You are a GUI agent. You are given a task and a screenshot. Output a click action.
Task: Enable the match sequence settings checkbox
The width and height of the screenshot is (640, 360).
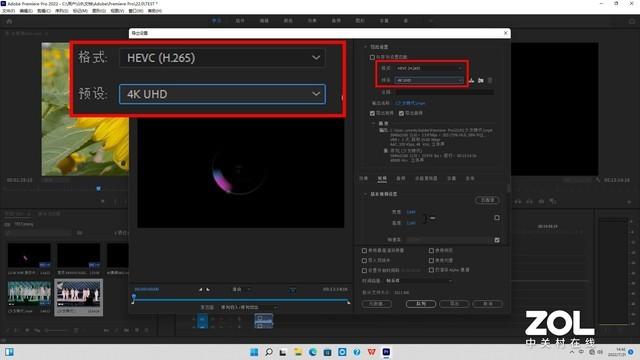(372, 57)
